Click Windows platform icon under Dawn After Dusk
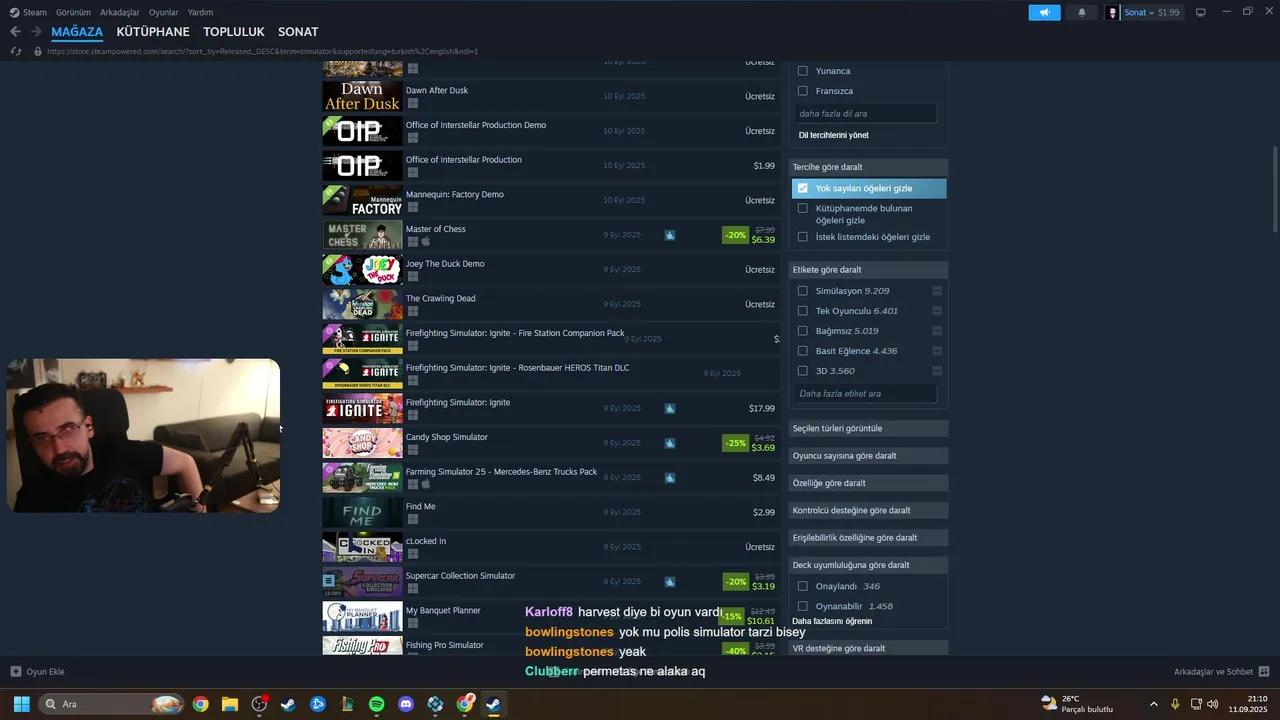The height and width of the screenshot is (720, 1280). (412, 103)
